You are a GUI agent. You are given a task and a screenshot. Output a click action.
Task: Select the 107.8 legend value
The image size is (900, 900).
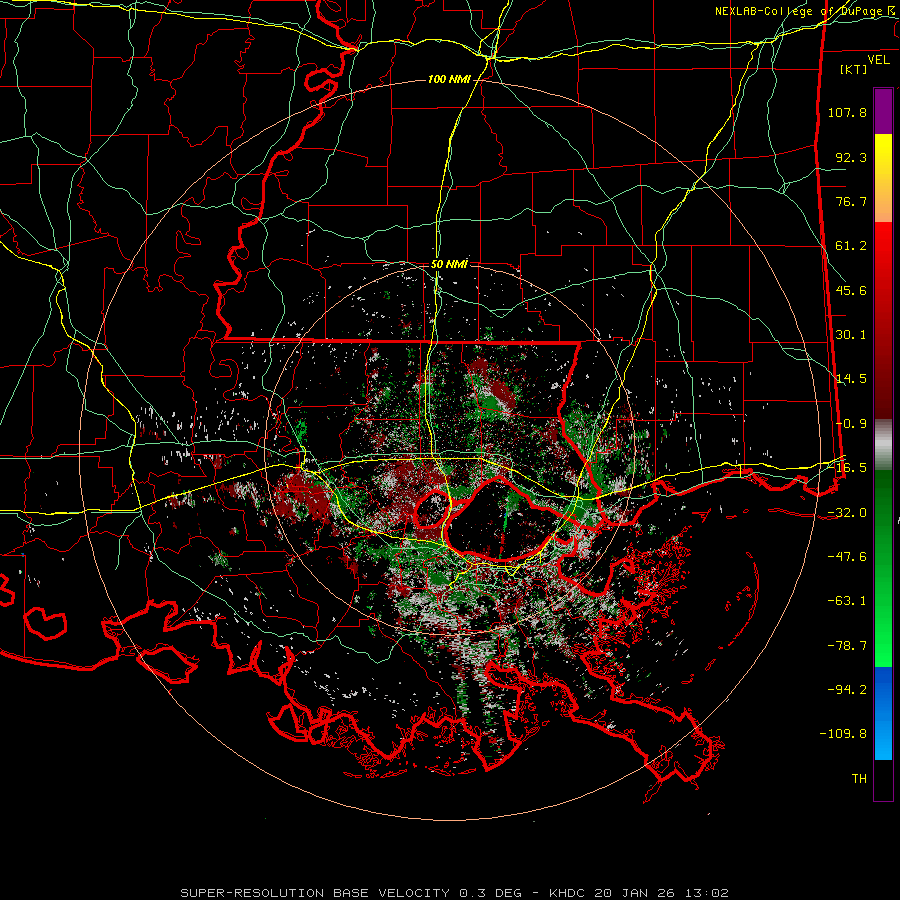[847, 112]
